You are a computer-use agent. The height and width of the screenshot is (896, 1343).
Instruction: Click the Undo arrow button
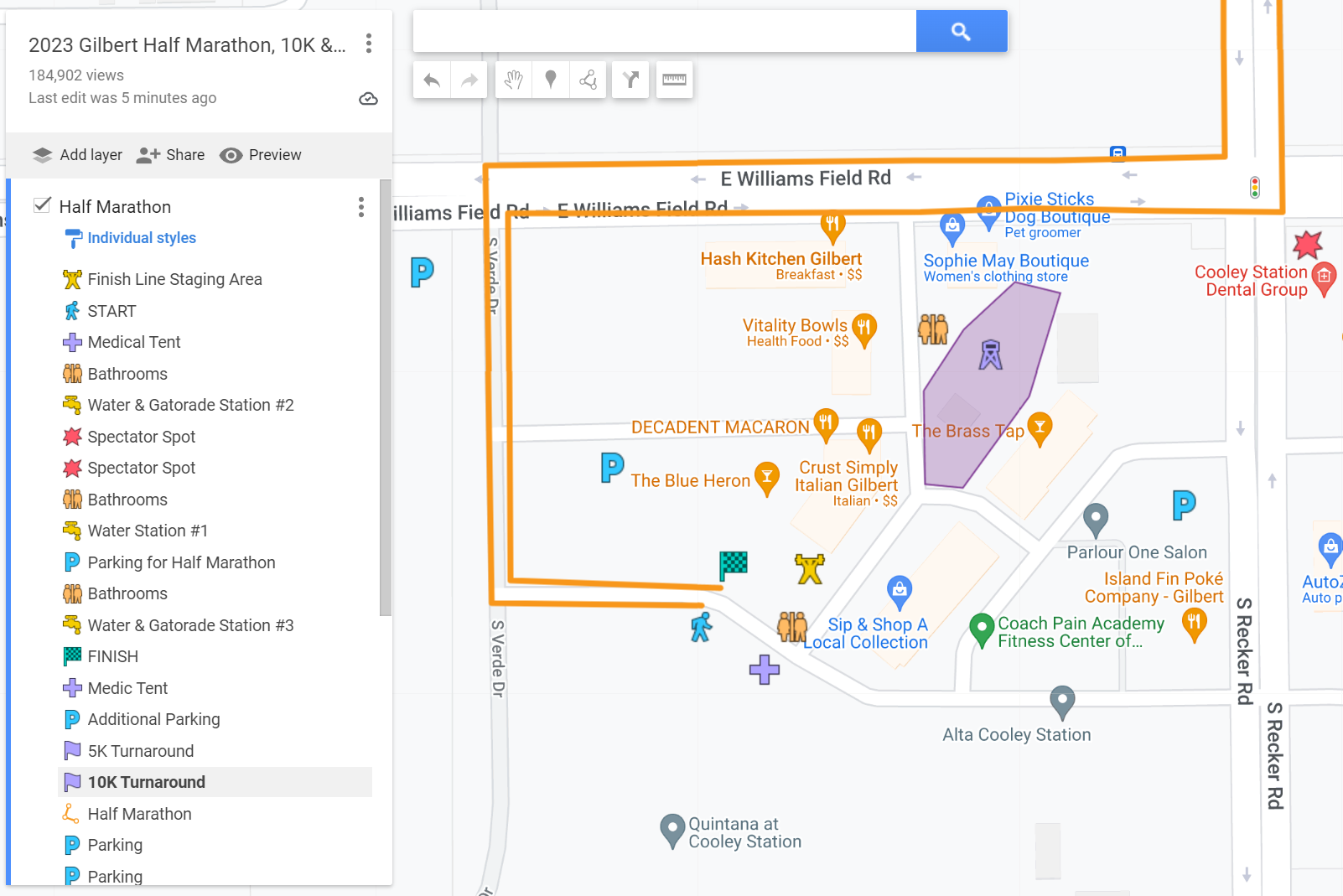pos(432,80)
